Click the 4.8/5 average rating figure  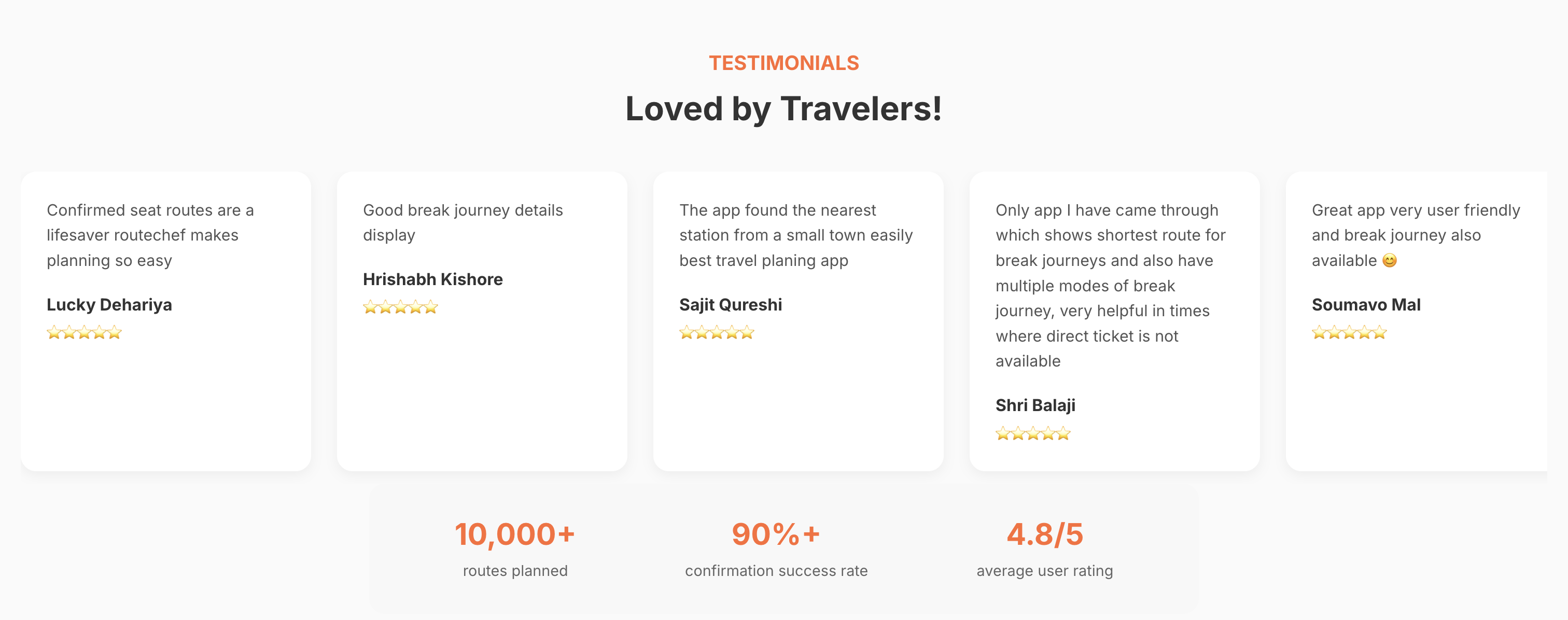pyautogui.click(x=1045, y=534)
